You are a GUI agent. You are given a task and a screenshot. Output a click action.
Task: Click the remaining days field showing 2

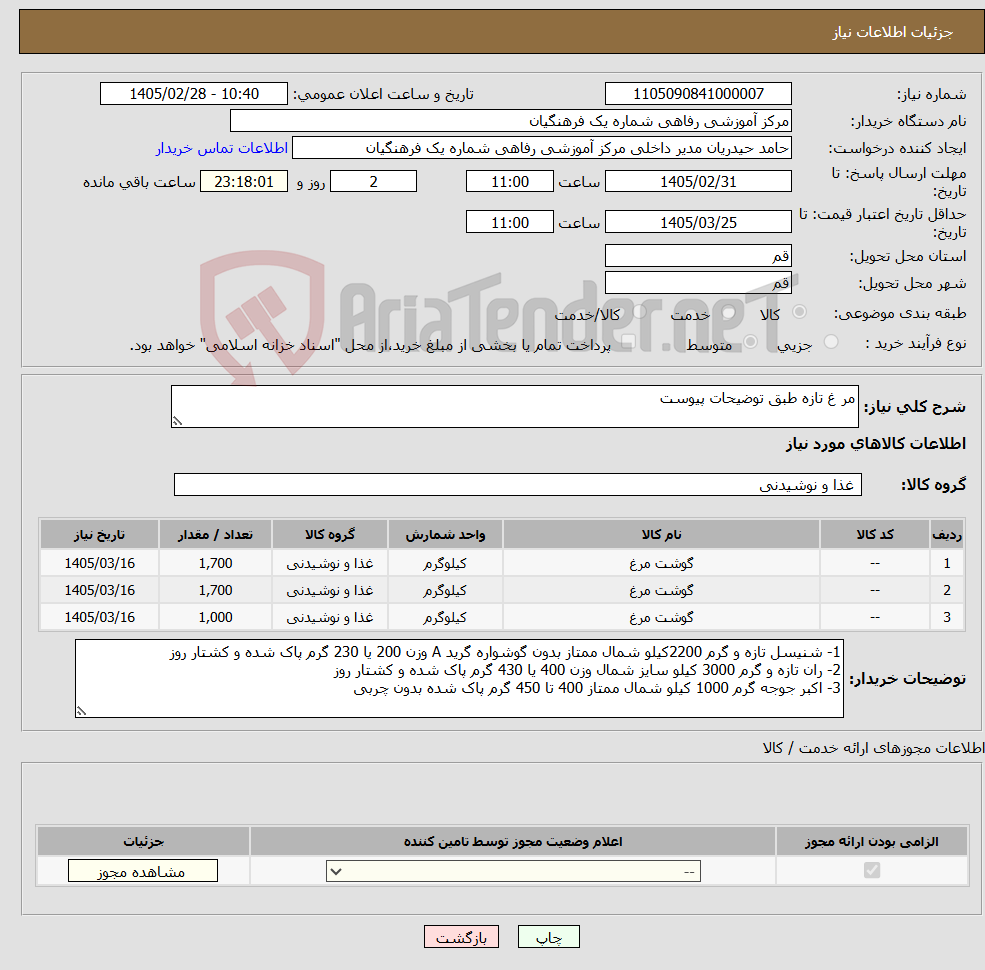point(373,182)
